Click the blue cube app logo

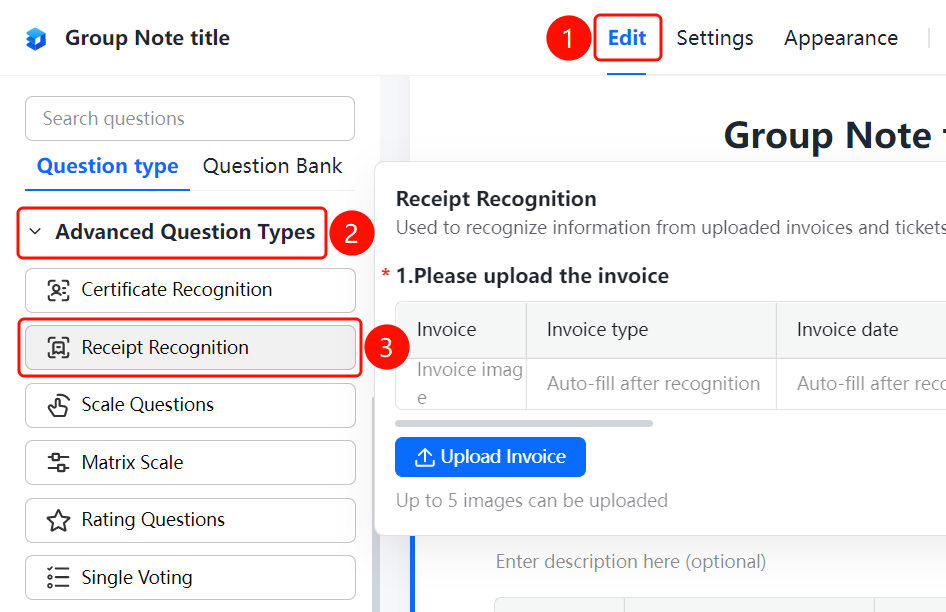[x=36, y=39]
